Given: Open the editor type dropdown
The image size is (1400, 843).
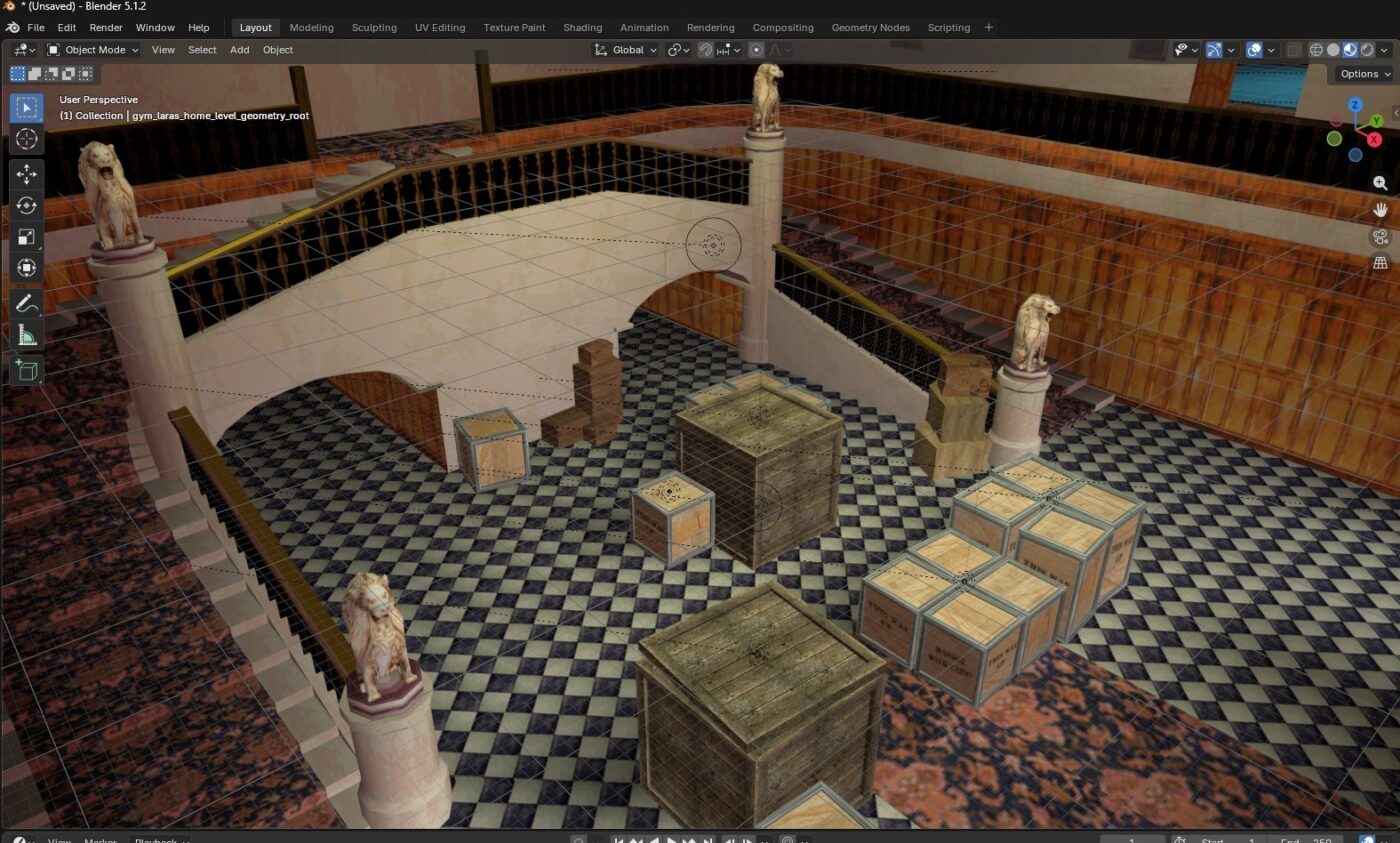Looking at the screenshot, I should (23, 50).
